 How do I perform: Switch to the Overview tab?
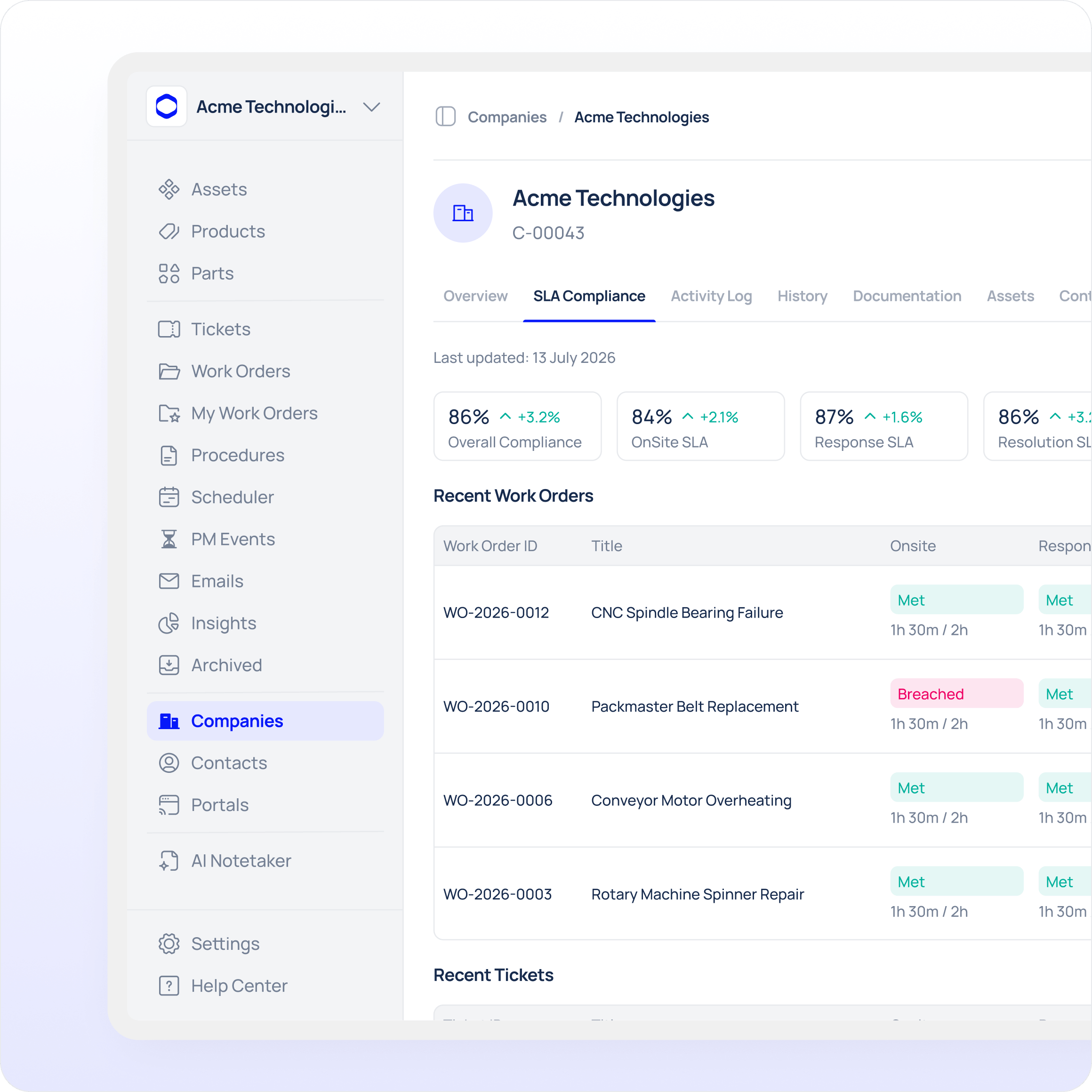coord(475,296)
